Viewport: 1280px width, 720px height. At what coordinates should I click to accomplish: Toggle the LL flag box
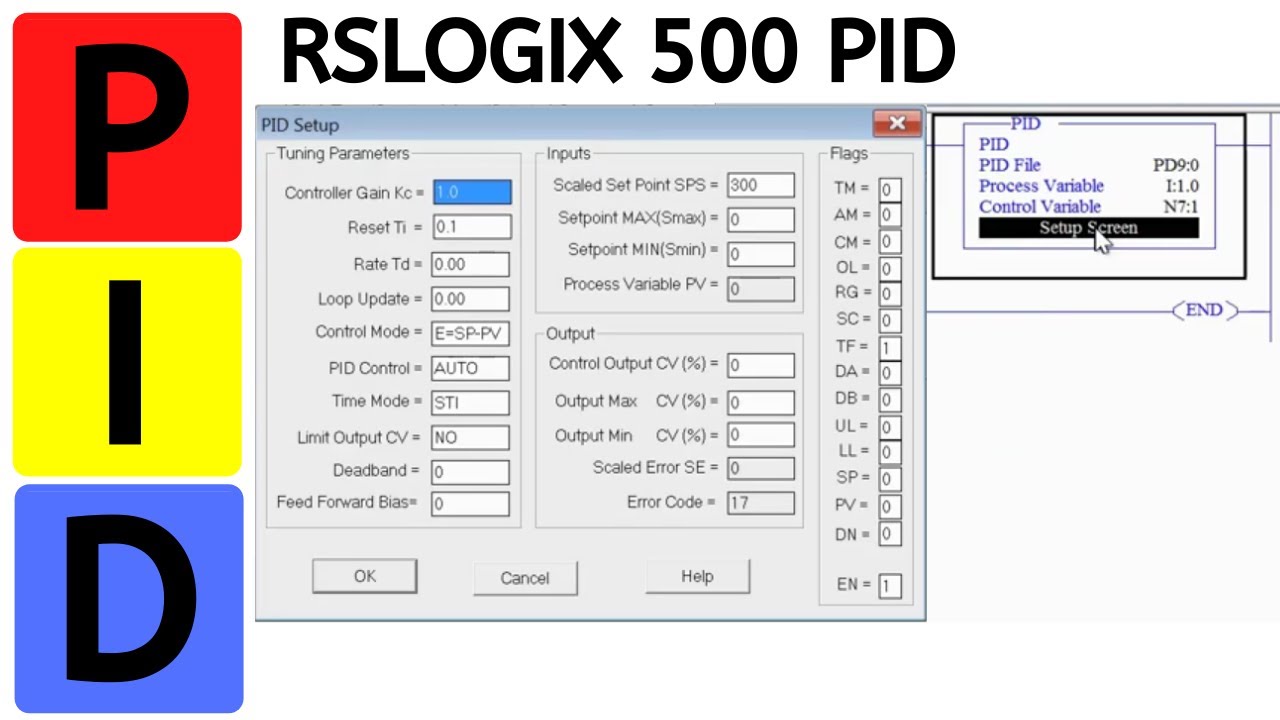click(x=890, y=453)
